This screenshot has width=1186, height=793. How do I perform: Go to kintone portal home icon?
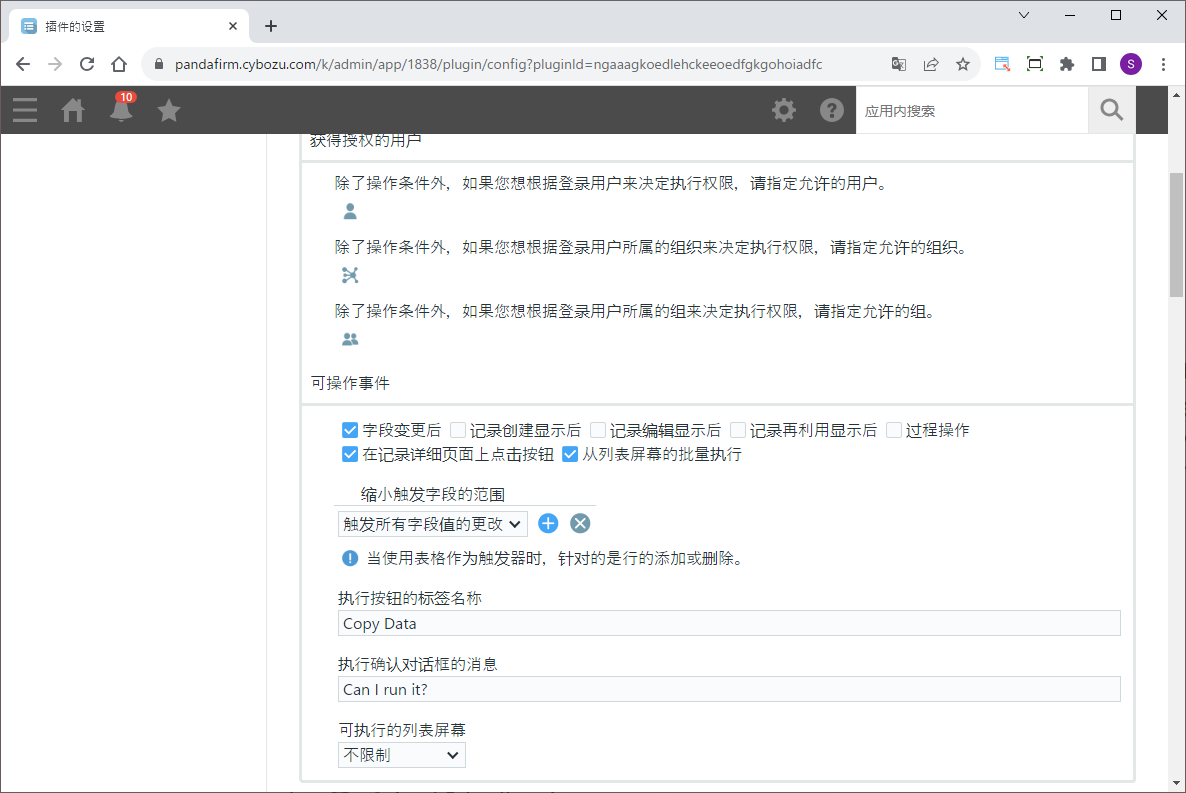[73, 110]
